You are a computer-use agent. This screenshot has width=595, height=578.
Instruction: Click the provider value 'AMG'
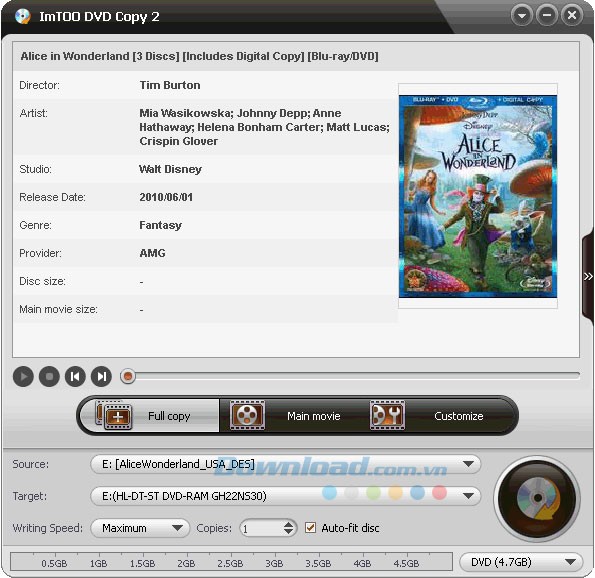[x=153, y=253]
